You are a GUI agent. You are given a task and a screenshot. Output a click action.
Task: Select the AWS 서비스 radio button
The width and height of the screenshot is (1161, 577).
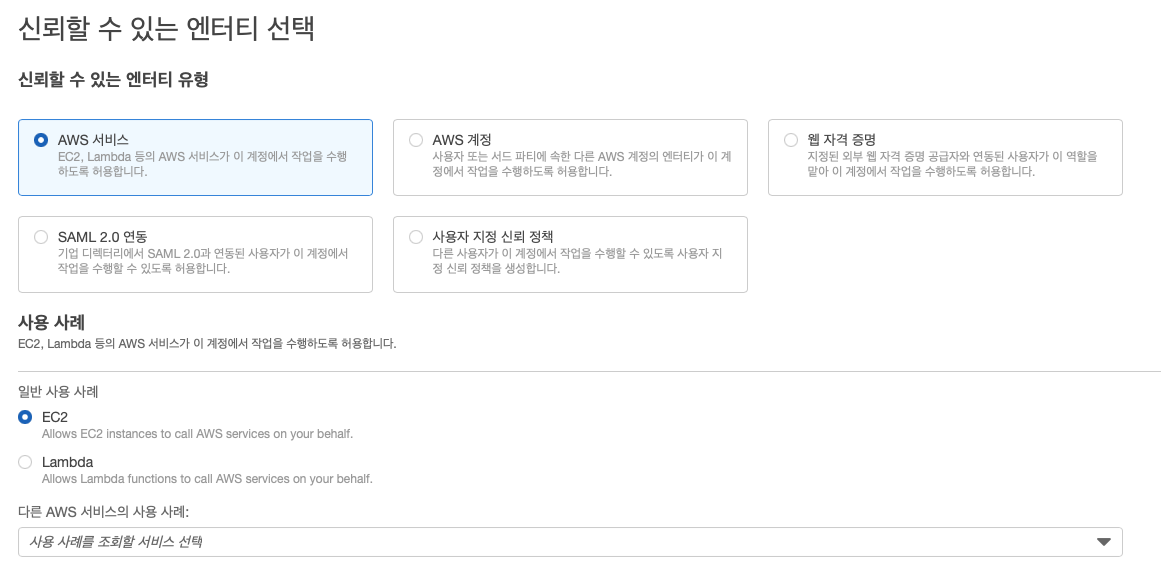pos(41,140)
